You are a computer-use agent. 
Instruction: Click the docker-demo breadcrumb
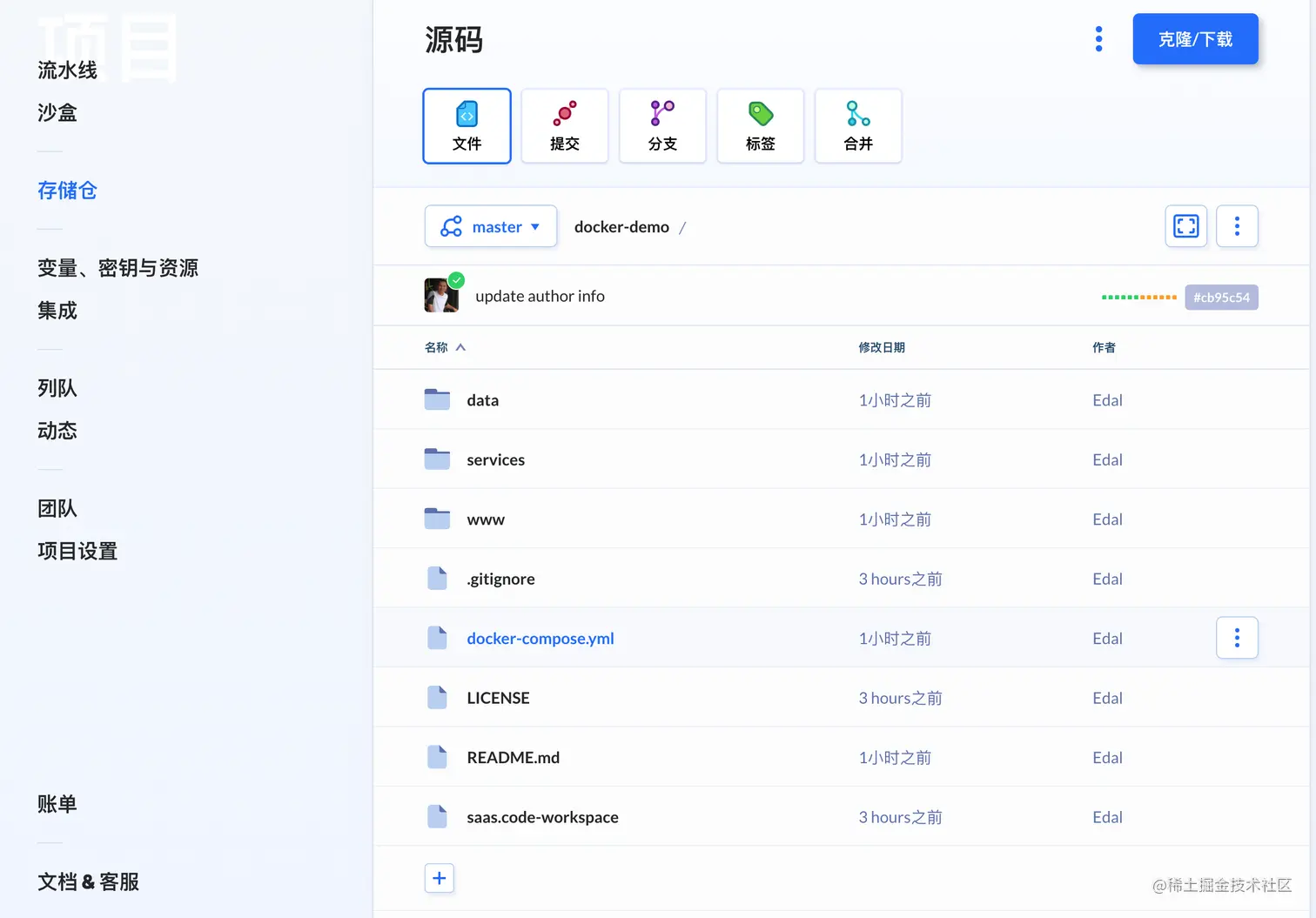[621, 227]
